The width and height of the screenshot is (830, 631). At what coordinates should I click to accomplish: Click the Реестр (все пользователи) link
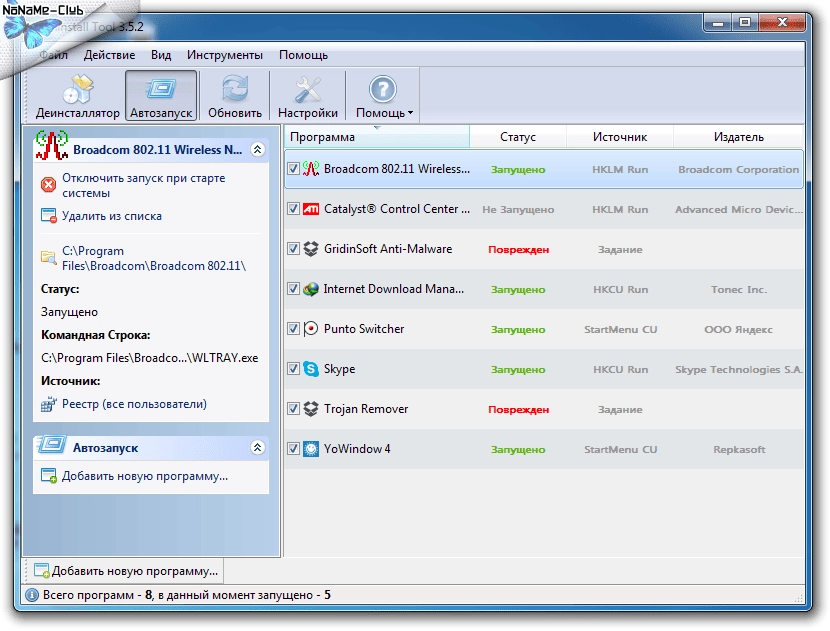tap(134, 404)
